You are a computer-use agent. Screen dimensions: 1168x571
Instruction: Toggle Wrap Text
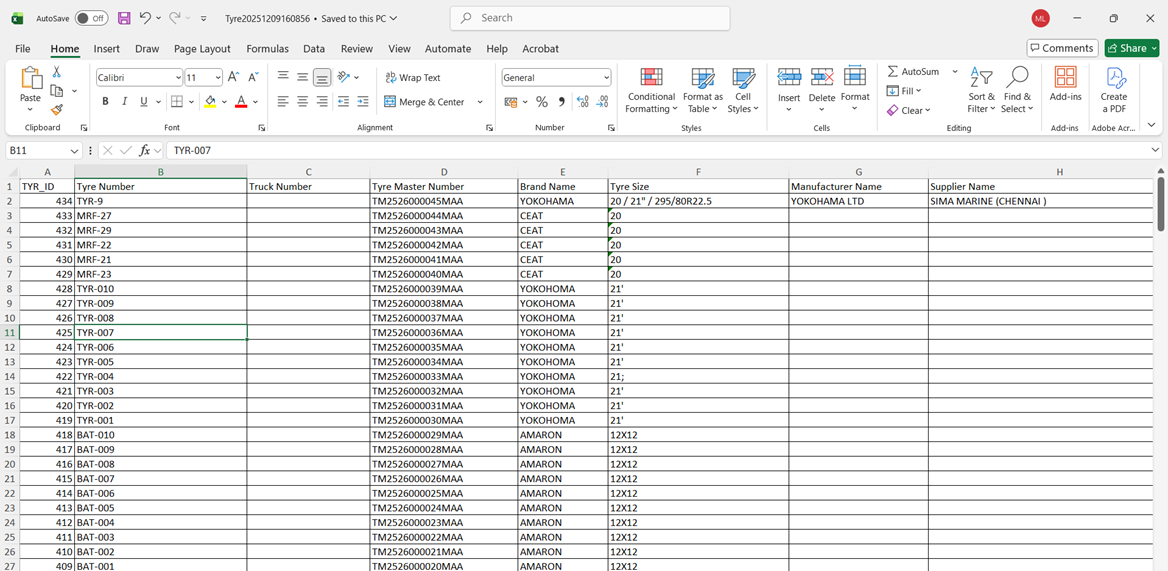point(413,77)
